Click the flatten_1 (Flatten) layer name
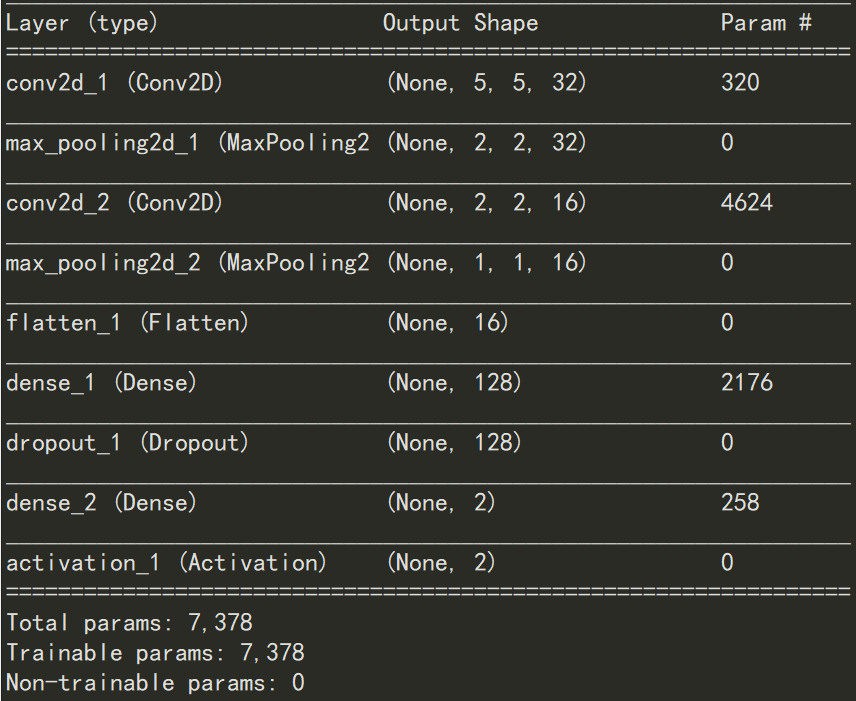This screenshot has width=856, height=701. [127, 323]
